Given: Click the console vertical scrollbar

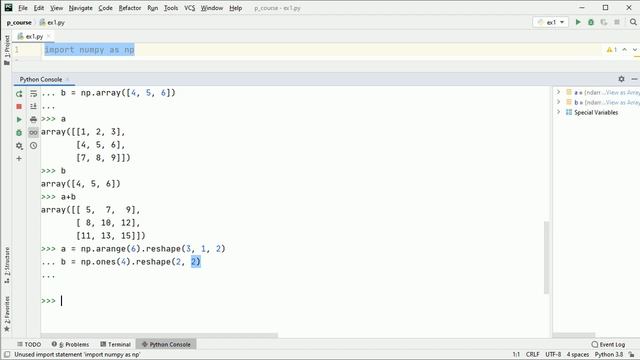Looking at the screenshot, I should 546,257.
